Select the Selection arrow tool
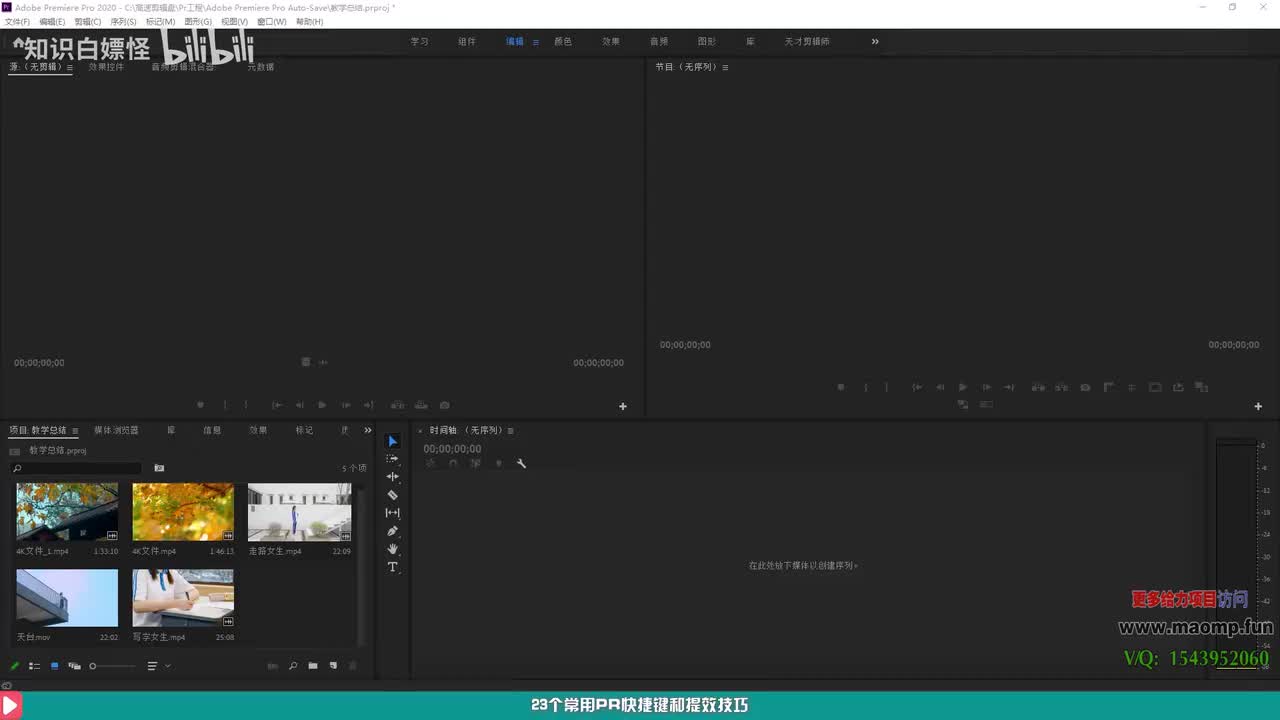Screen dimensions: 1280x720 coord(393,441)
